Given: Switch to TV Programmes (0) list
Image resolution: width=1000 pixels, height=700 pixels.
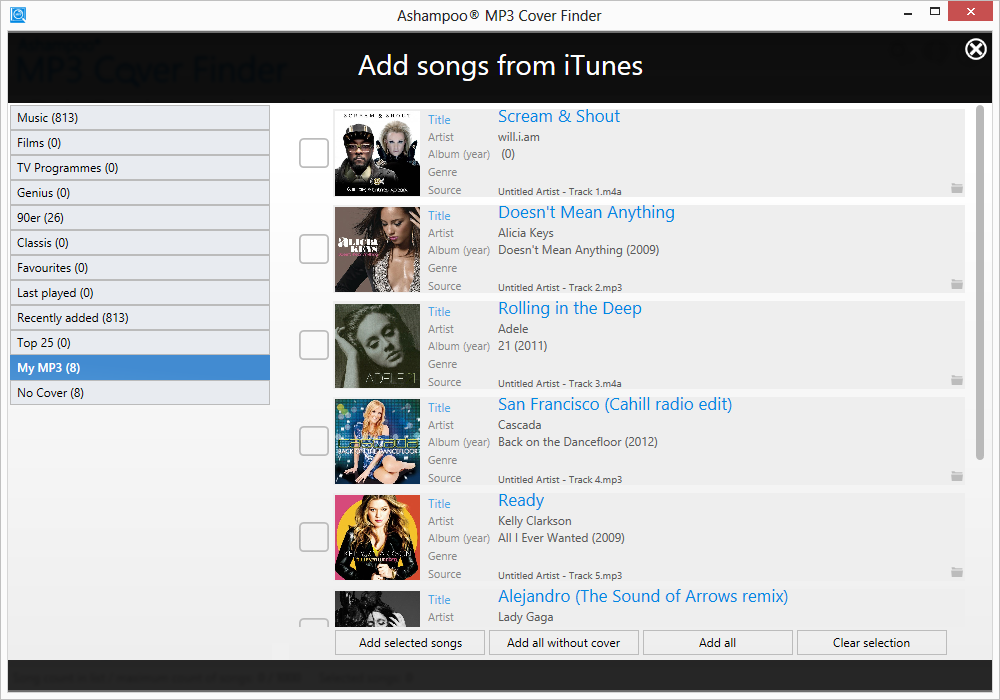Looking at the screenshot, I should point(140,168).
